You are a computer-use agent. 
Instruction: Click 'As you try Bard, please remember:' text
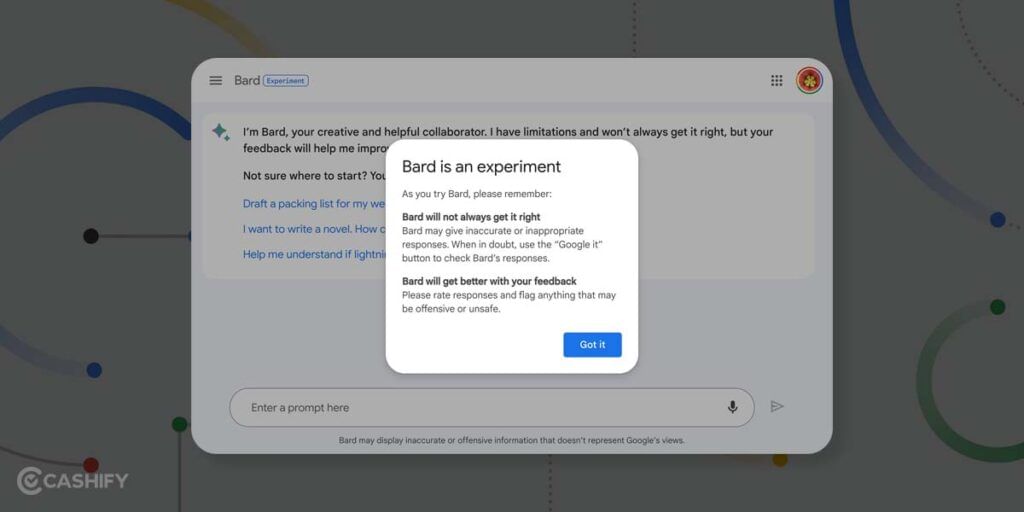point(477,194)
